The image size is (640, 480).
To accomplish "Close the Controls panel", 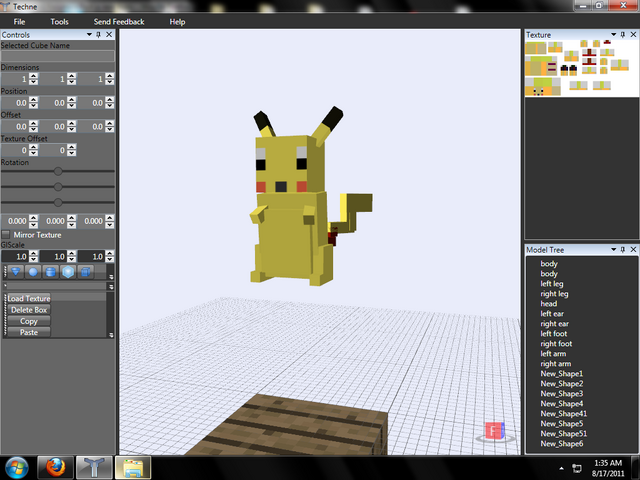I will pyautogui.click(x=109, y=35).
